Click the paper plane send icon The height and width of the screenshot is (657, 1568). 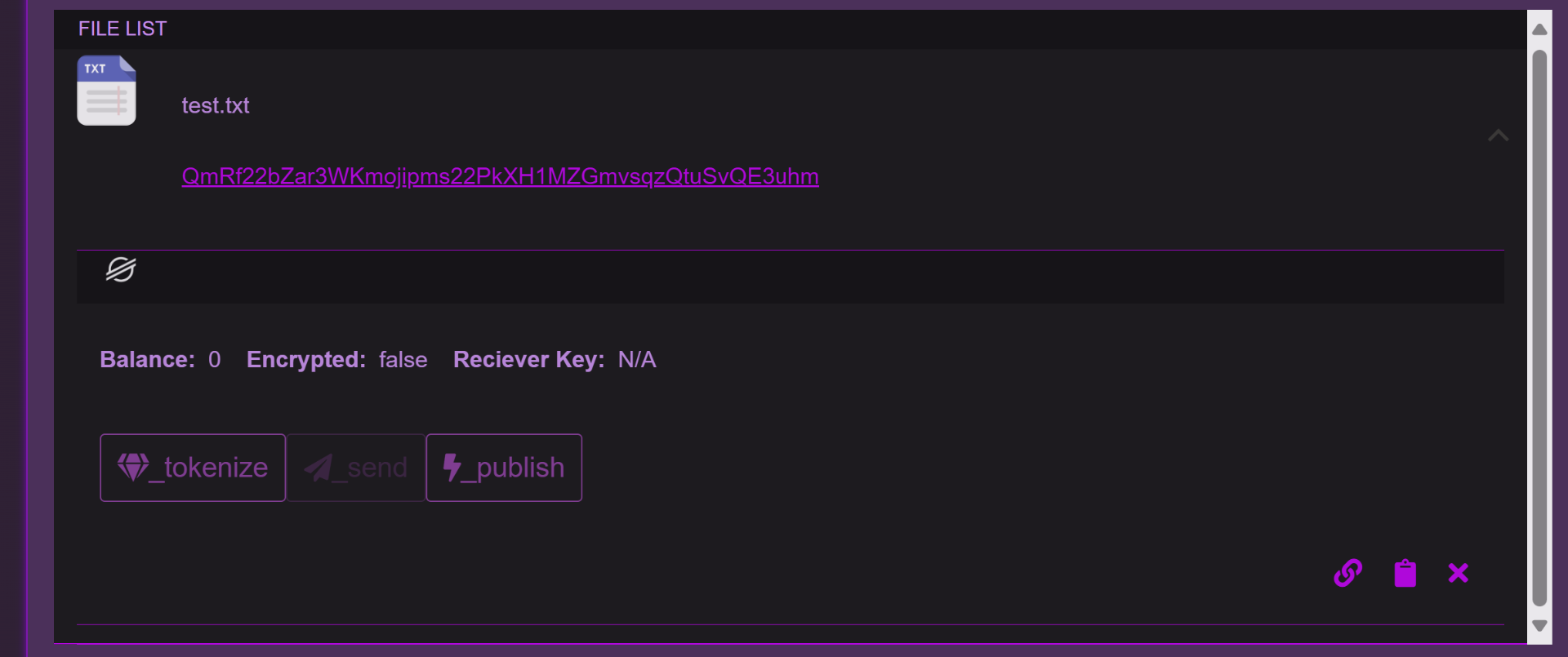pos(318,468)
